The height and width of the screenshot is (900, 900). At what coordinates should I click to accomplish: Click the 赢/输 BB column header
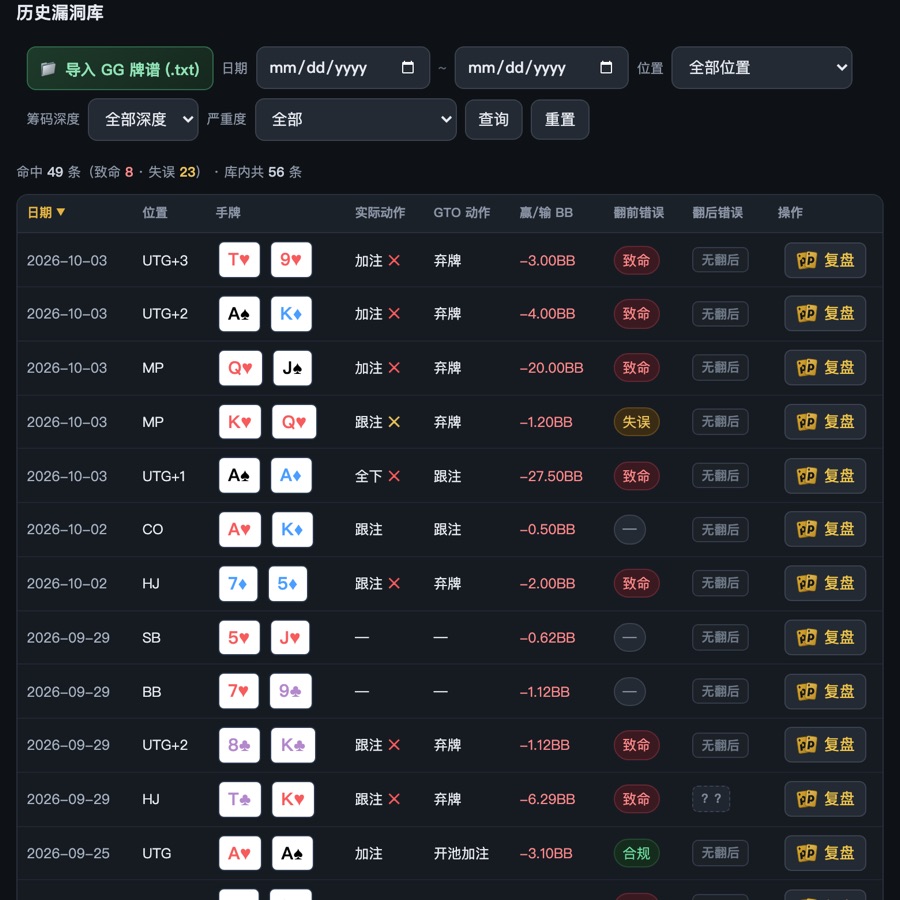pyautogui.click(x=546, y=212)
